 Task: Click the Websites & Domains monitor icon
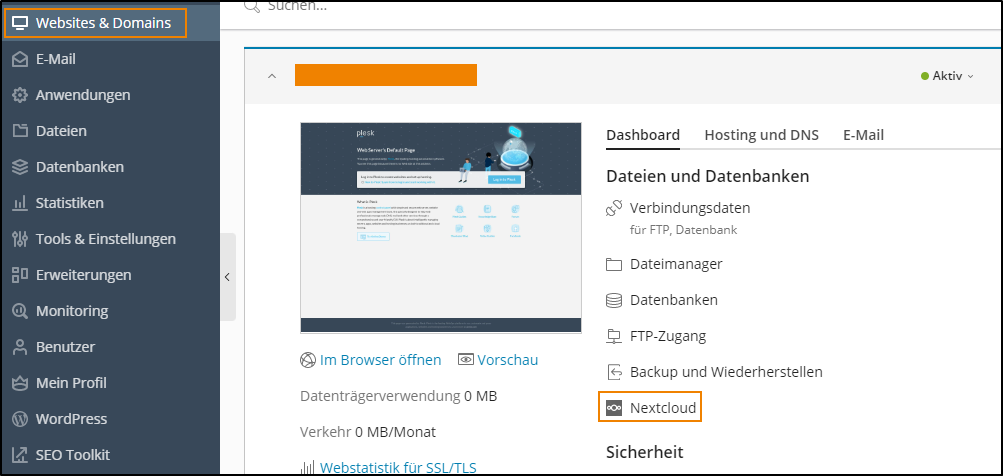pyautogui.click(x=20, y=23)
